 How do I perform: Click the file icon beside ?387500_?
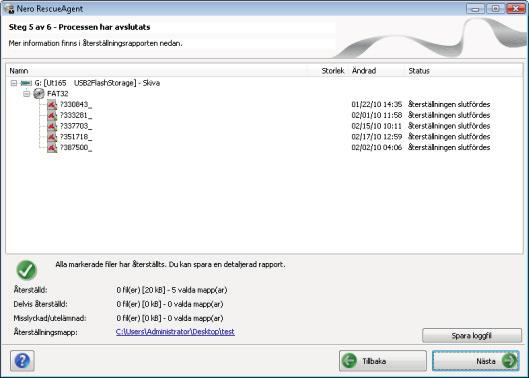coord(52,148)
